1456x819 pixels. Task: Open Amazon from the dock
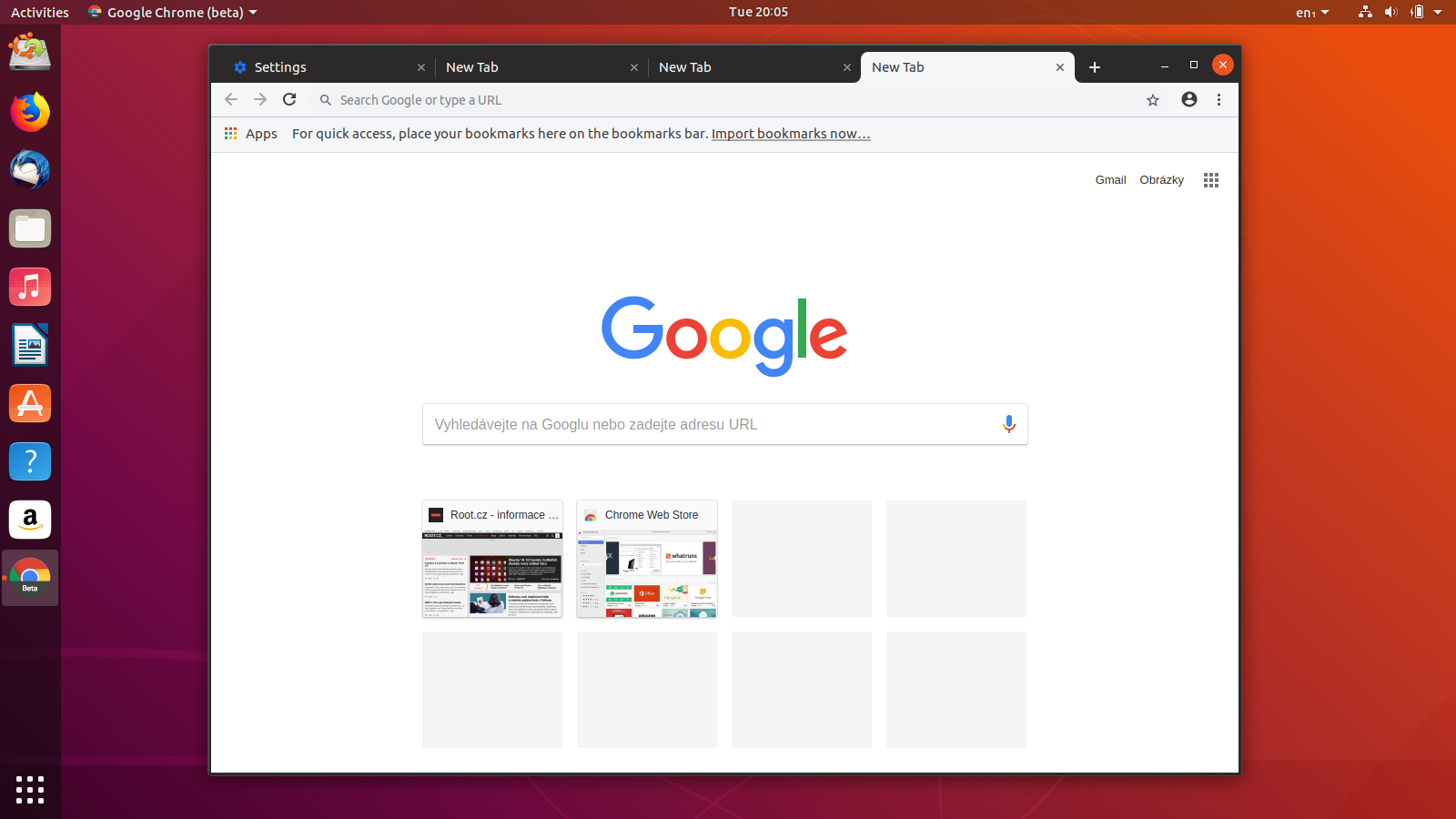pyautogui.click(x=30, y=520)
